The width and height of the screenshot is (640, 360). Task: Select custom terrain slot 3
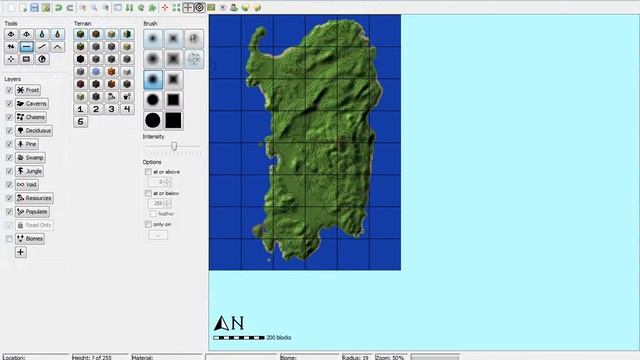111,109
